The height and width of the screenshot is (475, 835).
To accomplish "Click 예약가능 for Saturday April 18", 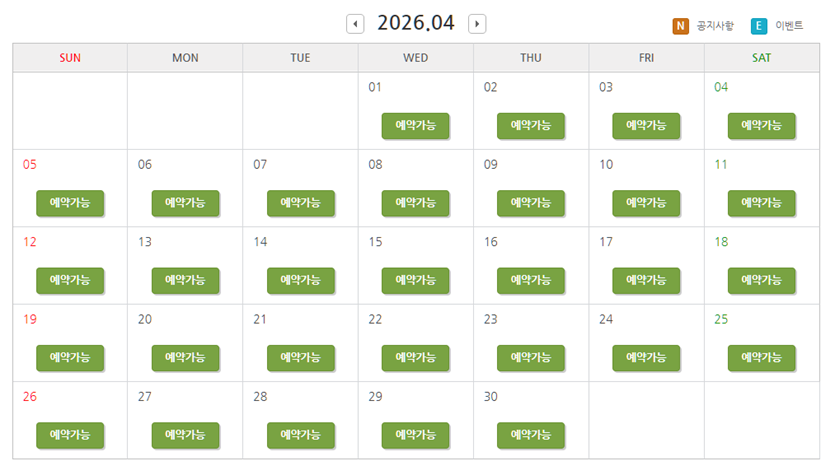I will click(762, 280).
